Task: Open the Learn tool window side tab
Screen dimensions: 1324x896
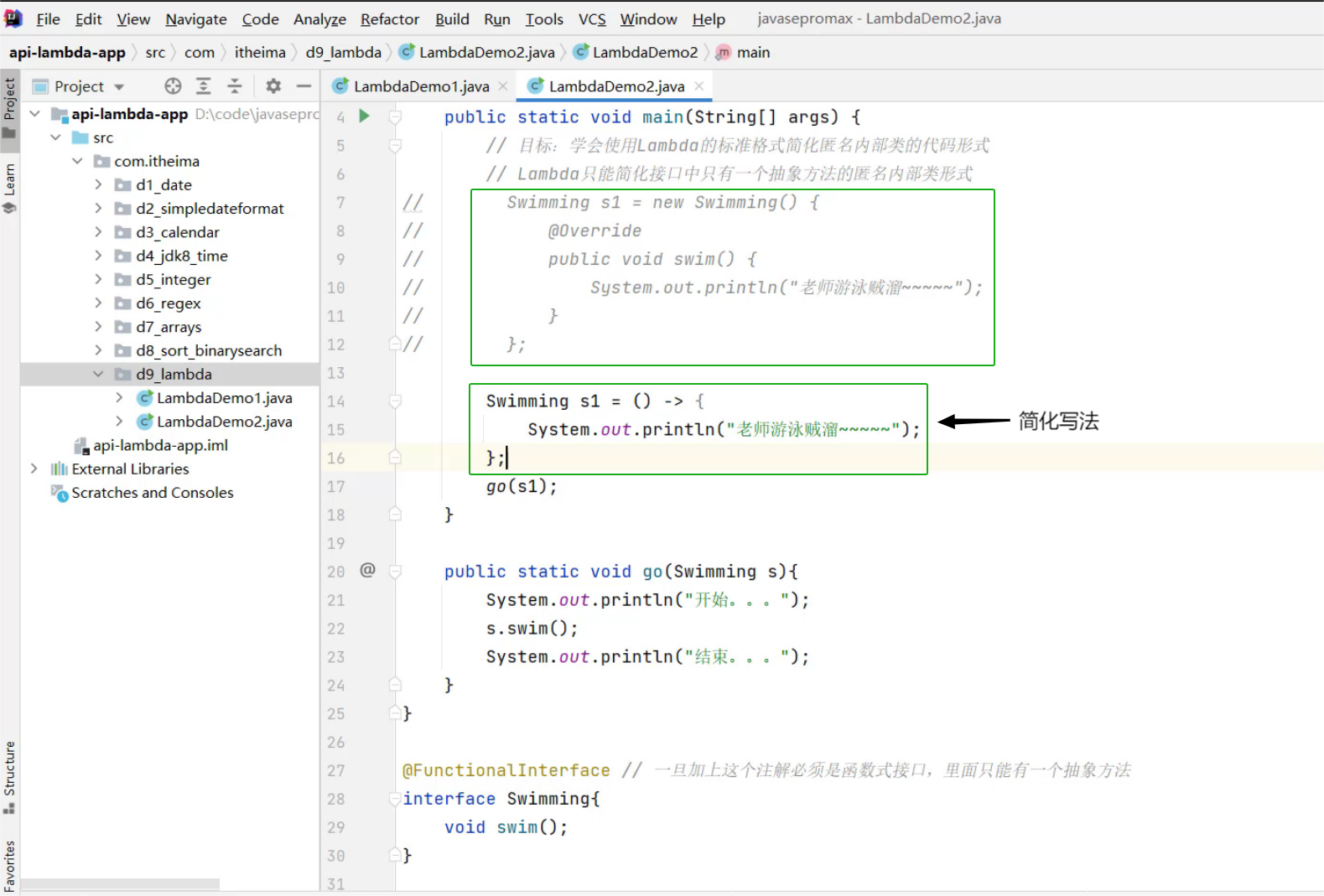Action: [9, 189]
